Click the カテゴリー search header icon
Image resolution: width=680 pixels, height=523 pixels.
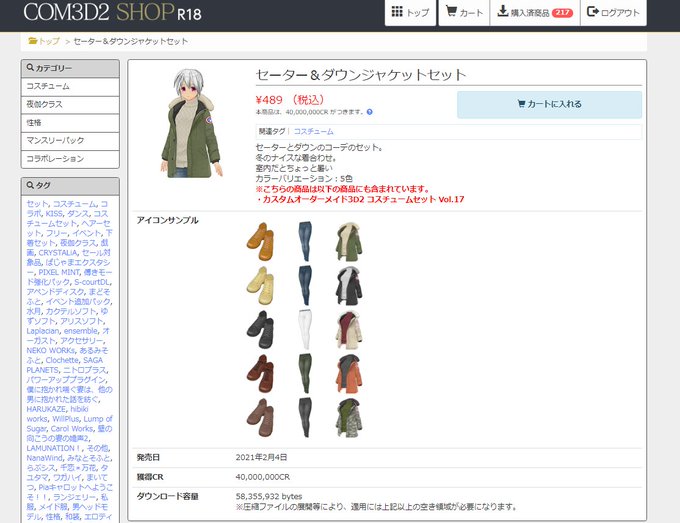point(30,68)
